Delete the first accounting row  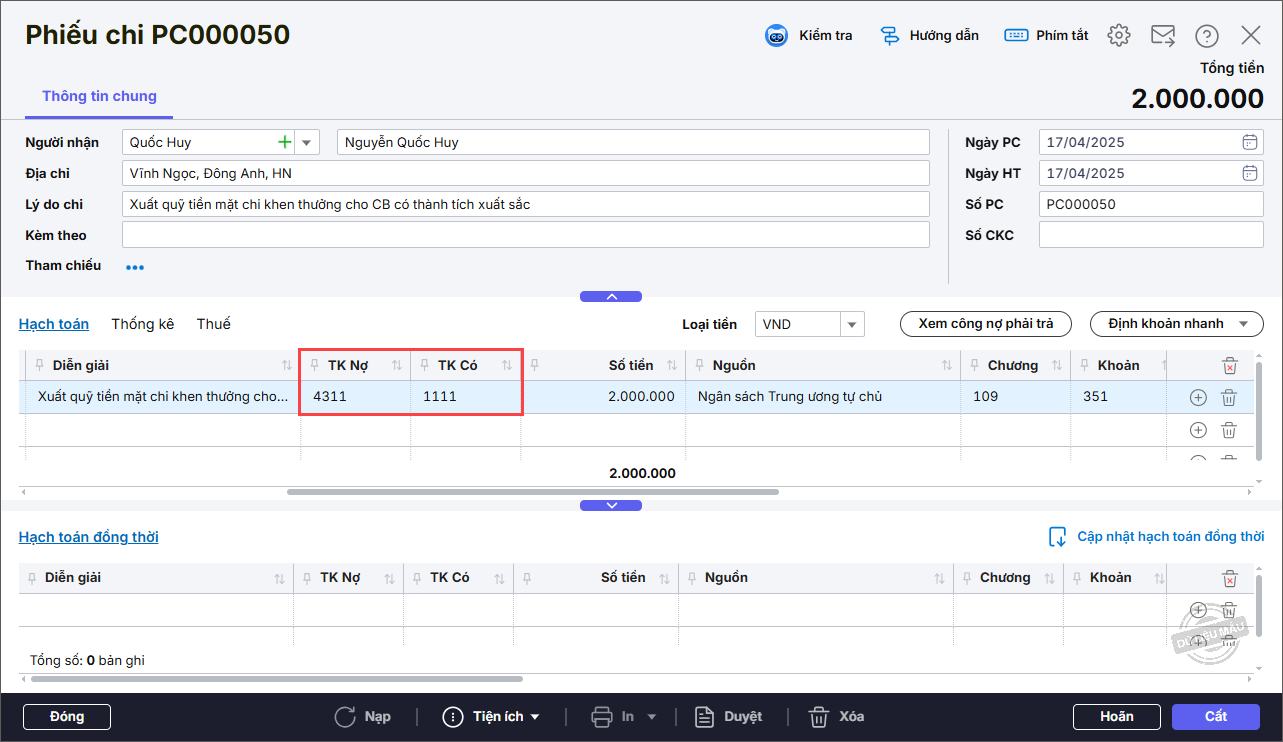(1229, 398)
